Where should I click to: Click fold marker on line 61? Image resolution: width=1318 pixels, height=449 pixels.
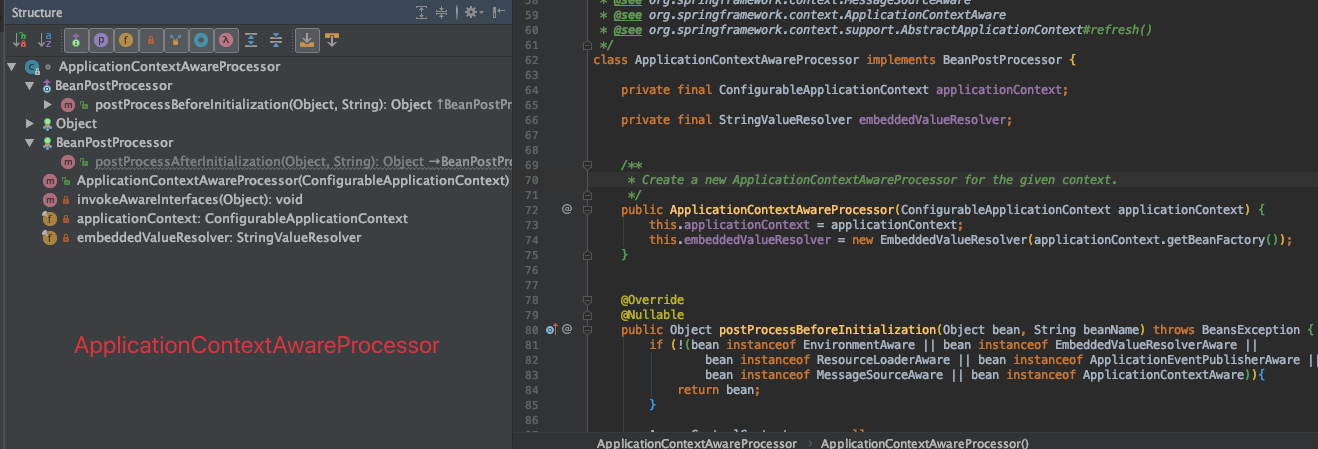coord(585,45)
